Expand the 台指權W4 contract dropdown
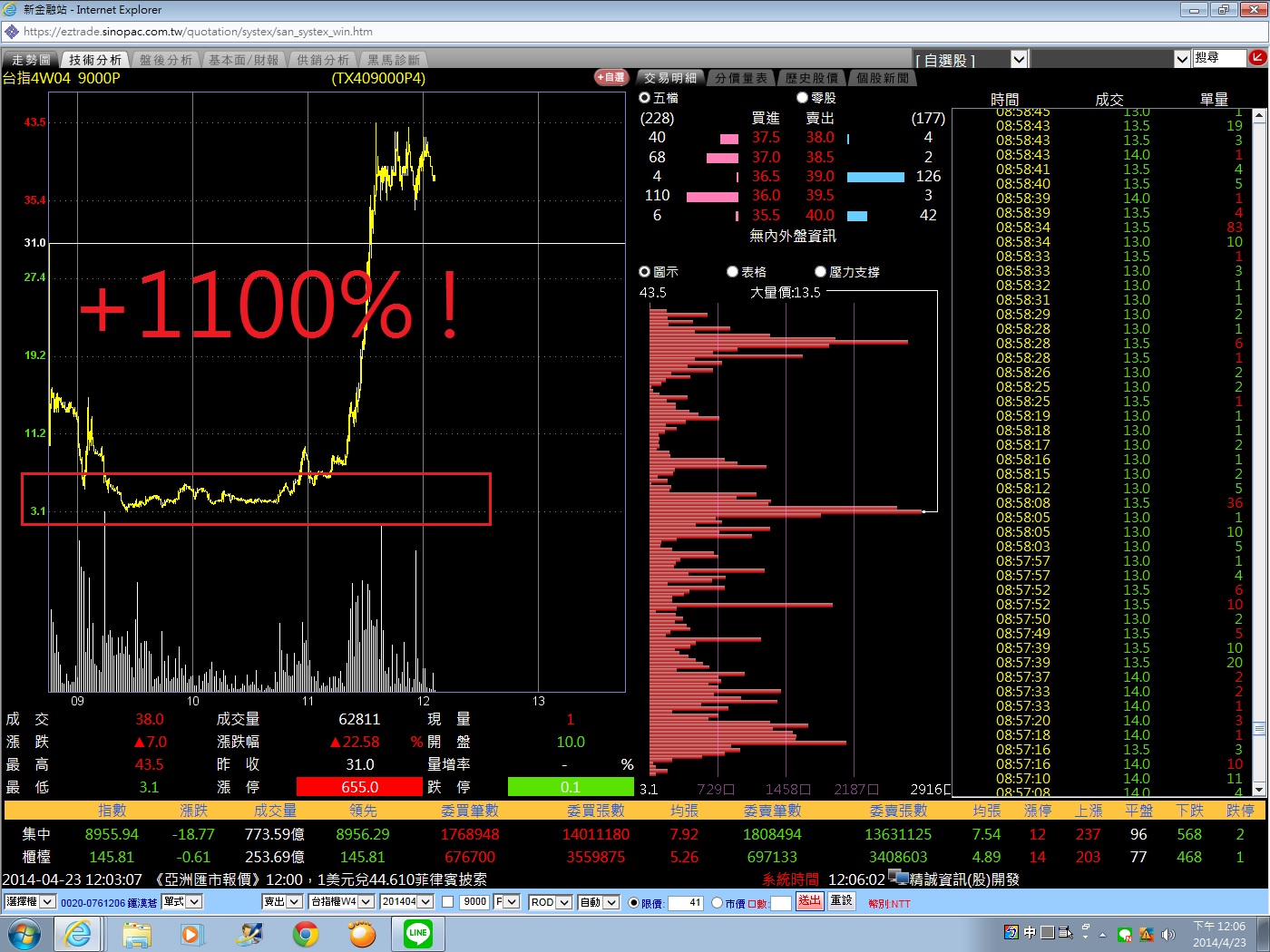Screen dimensions: 1270x952 click(x=341, y=902)
